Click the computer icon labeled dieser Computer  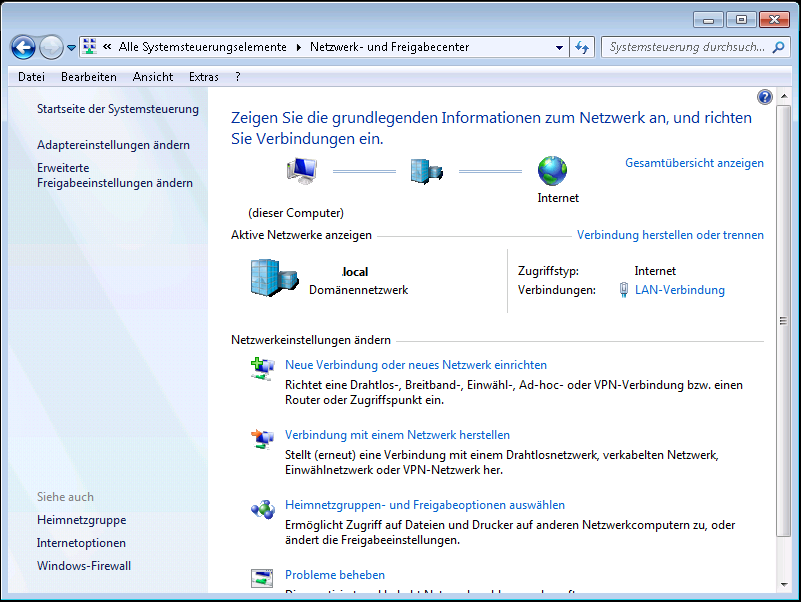301,171
